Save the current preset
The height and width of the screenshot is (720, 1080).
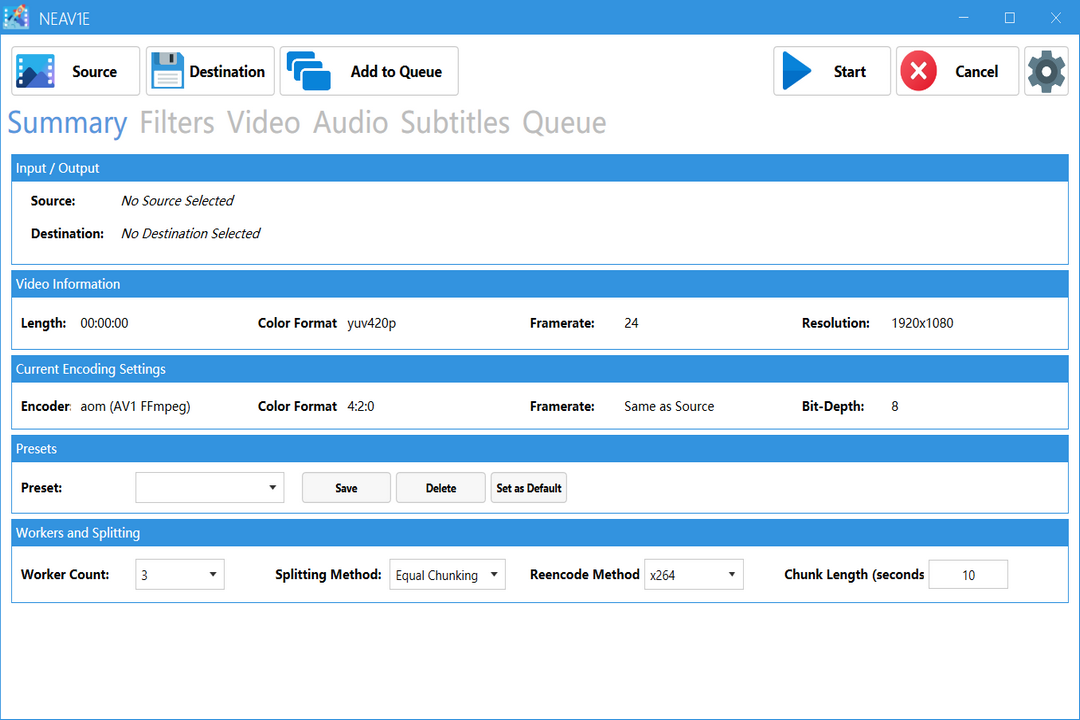(346, 487)
